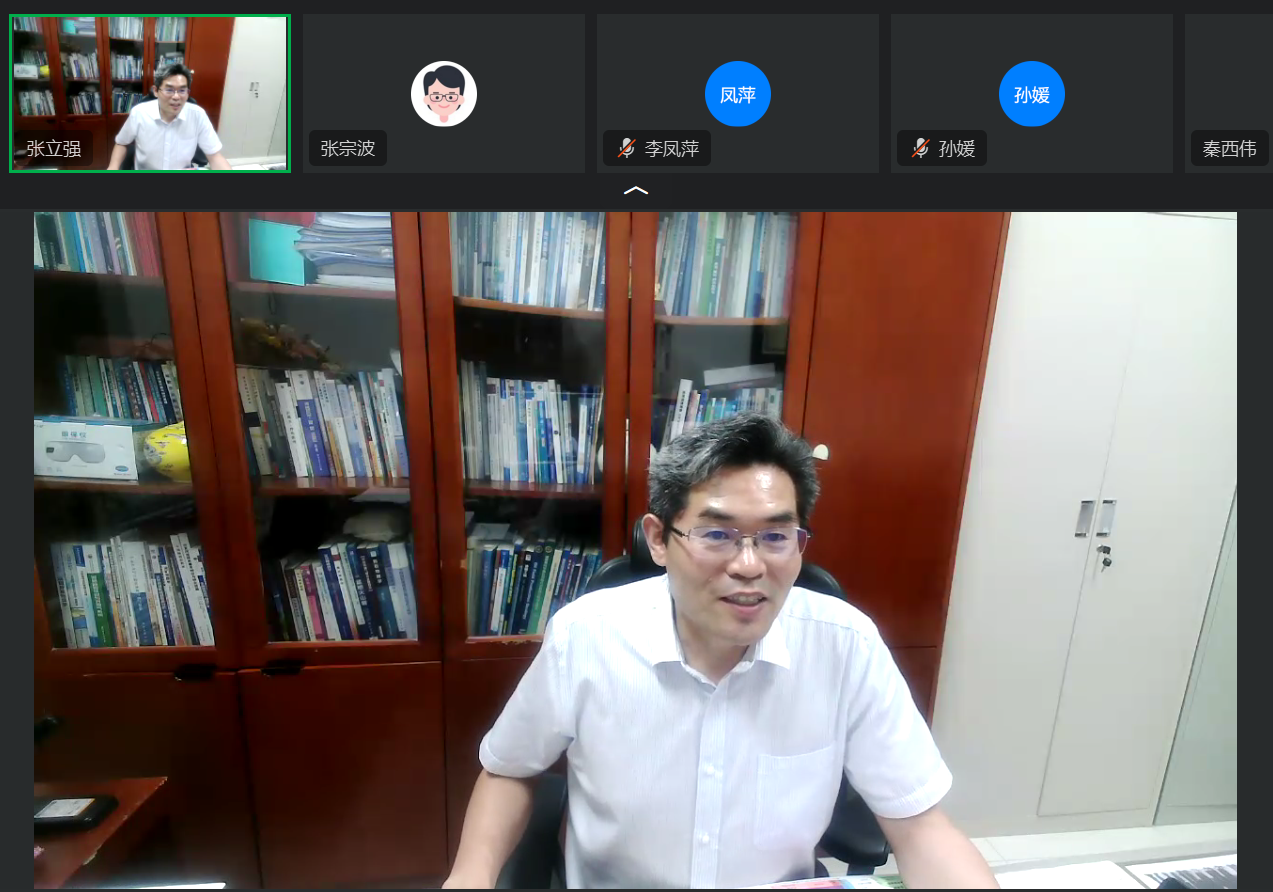The image size is (1273, 892).
Task: Collapse the participant strip with the chevron
Action: tap(636, 190)
